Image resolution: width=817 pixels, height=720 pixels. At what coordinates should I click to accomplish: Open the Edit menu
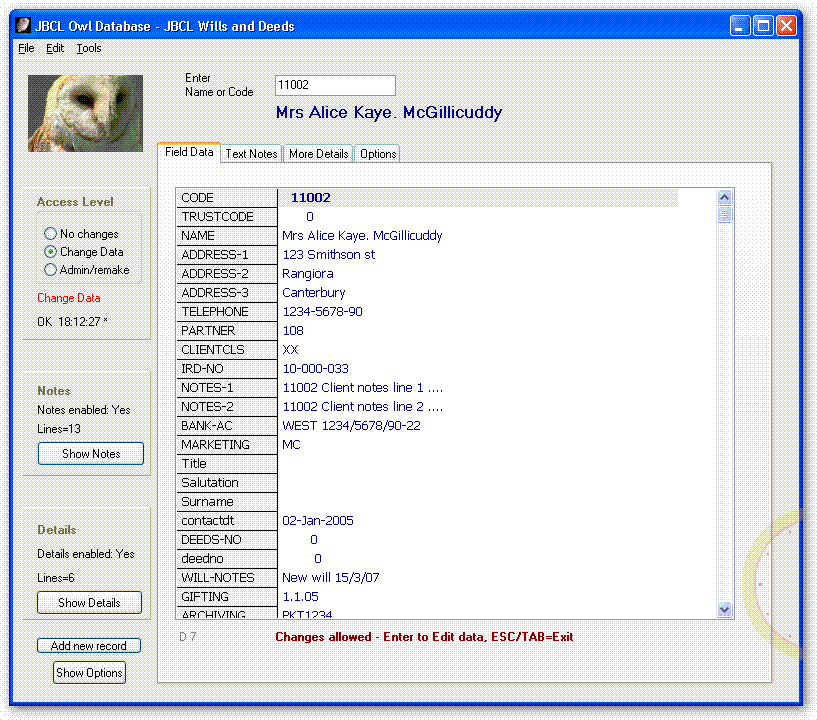click(x=55, y=48)
